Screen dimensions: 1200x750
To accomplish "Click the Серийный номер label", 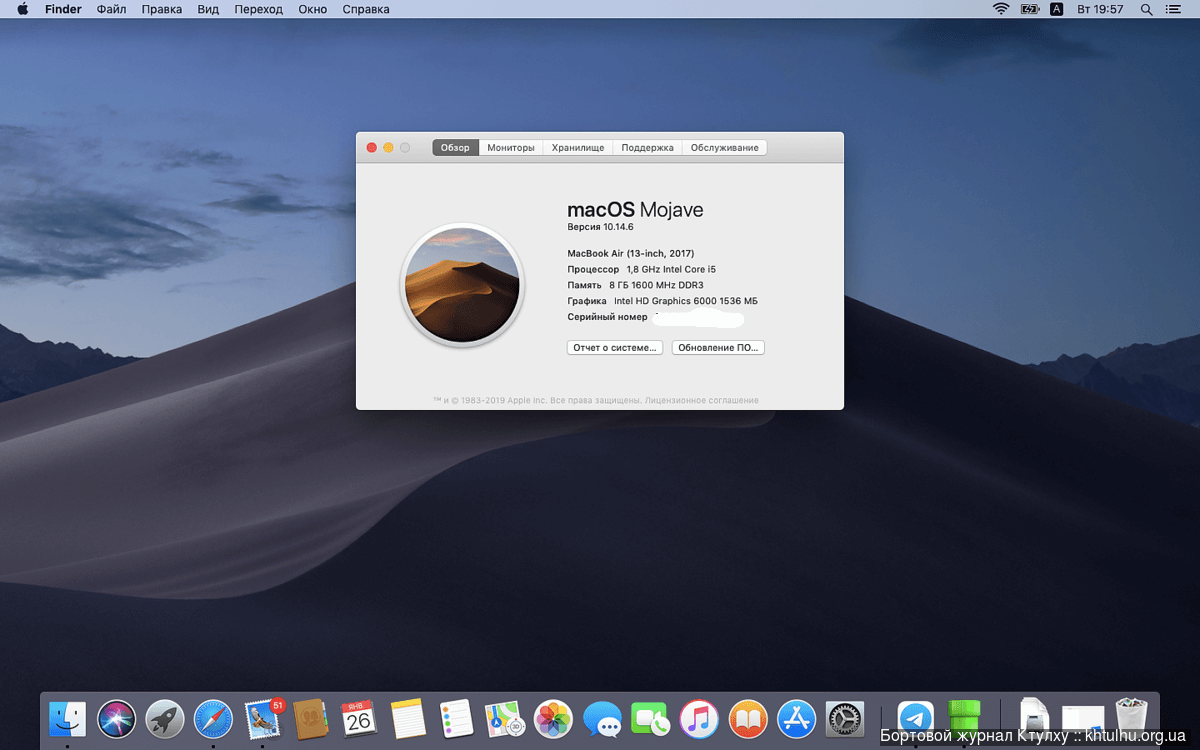I will [x=607, y=317].
